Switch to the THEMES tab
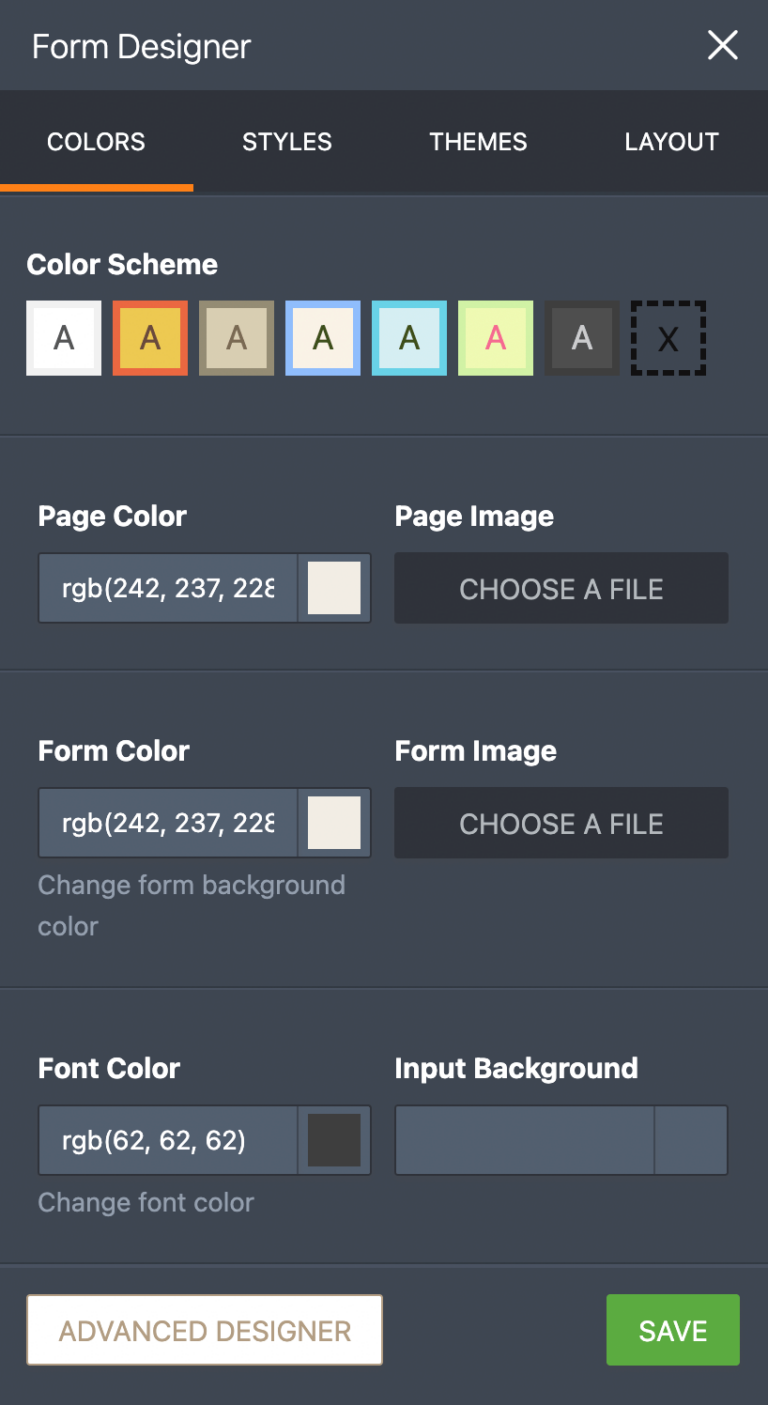Image resolution: width=768 pixels, height=1405 pixels. [478, 141]
